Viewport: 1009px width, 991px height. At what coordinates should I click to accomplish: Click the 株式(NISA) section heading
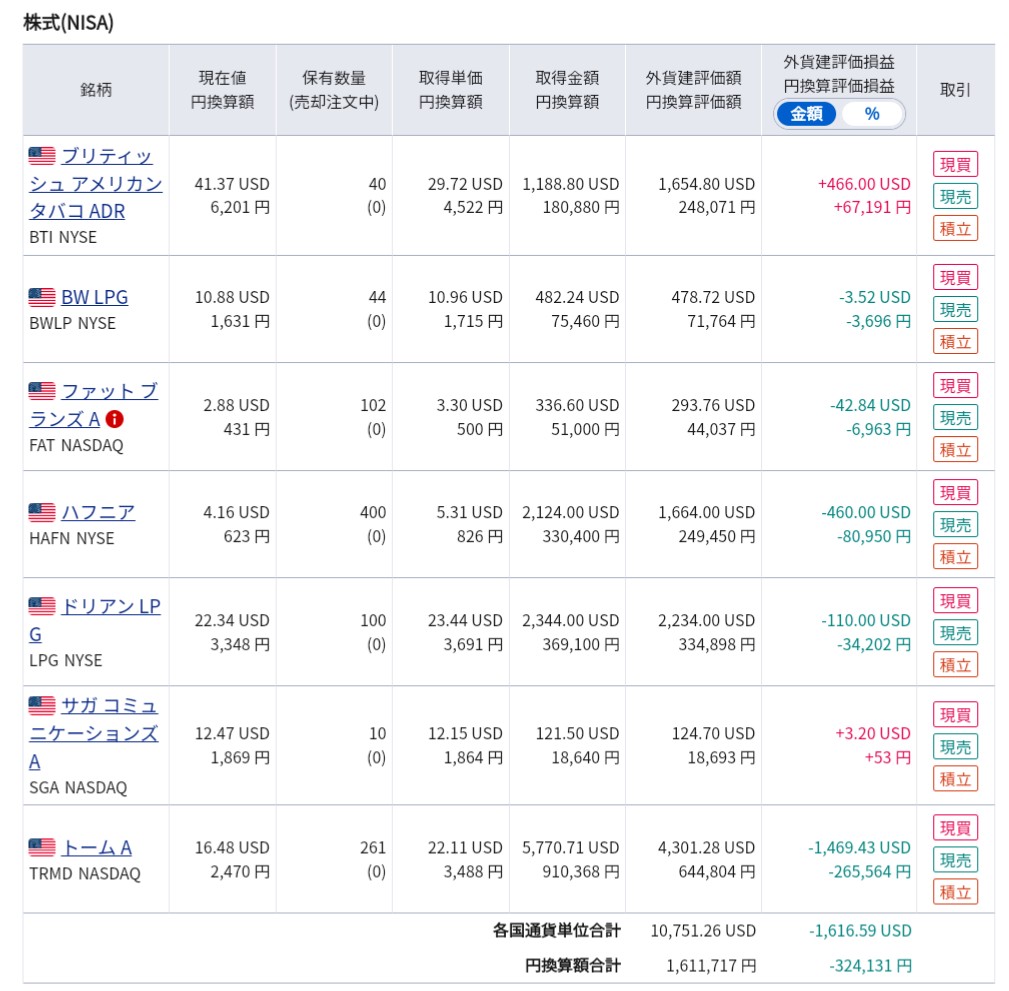click(68, 23)
